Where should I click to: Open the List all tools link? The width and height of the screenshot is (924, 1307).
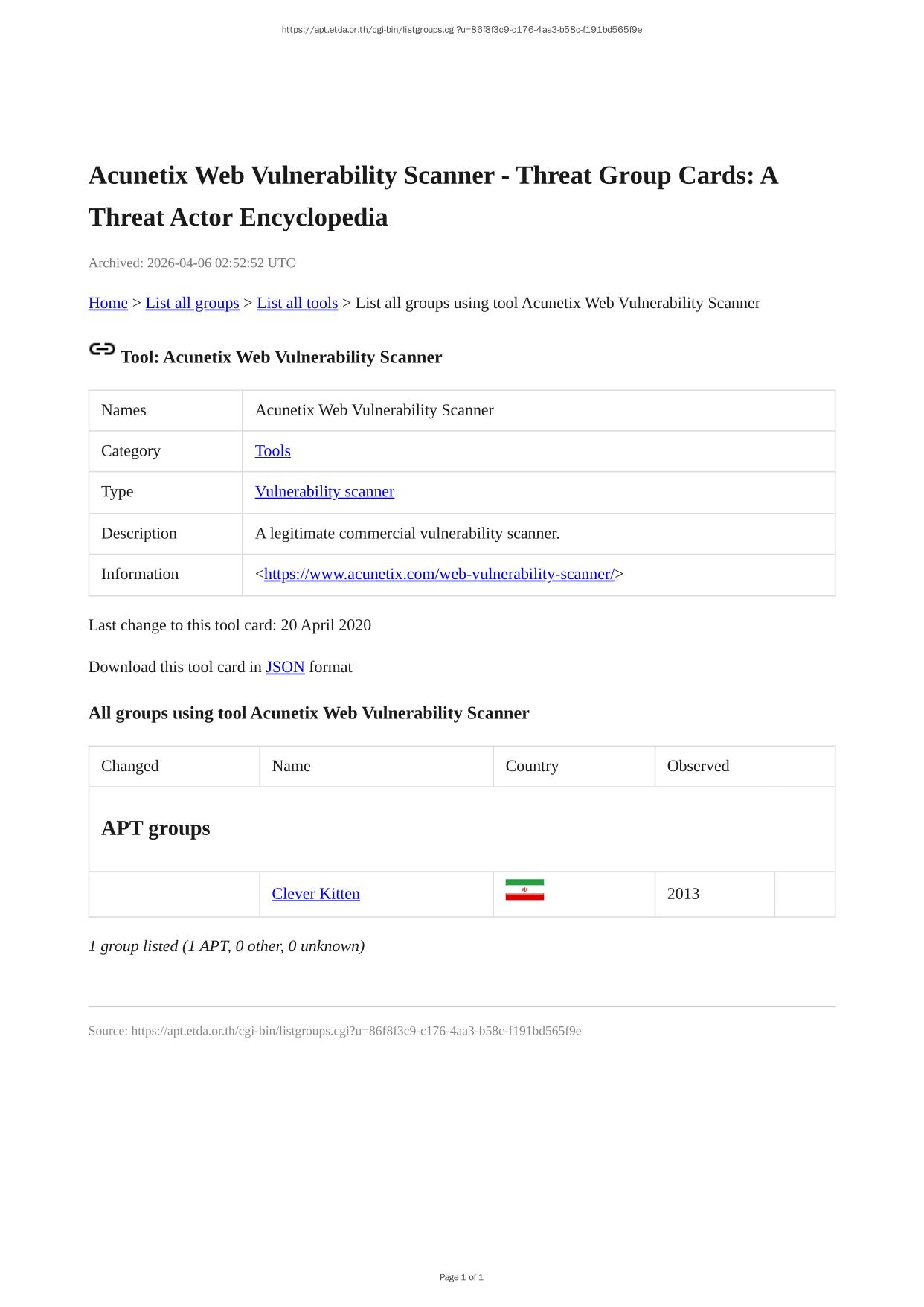pos(297,303)
